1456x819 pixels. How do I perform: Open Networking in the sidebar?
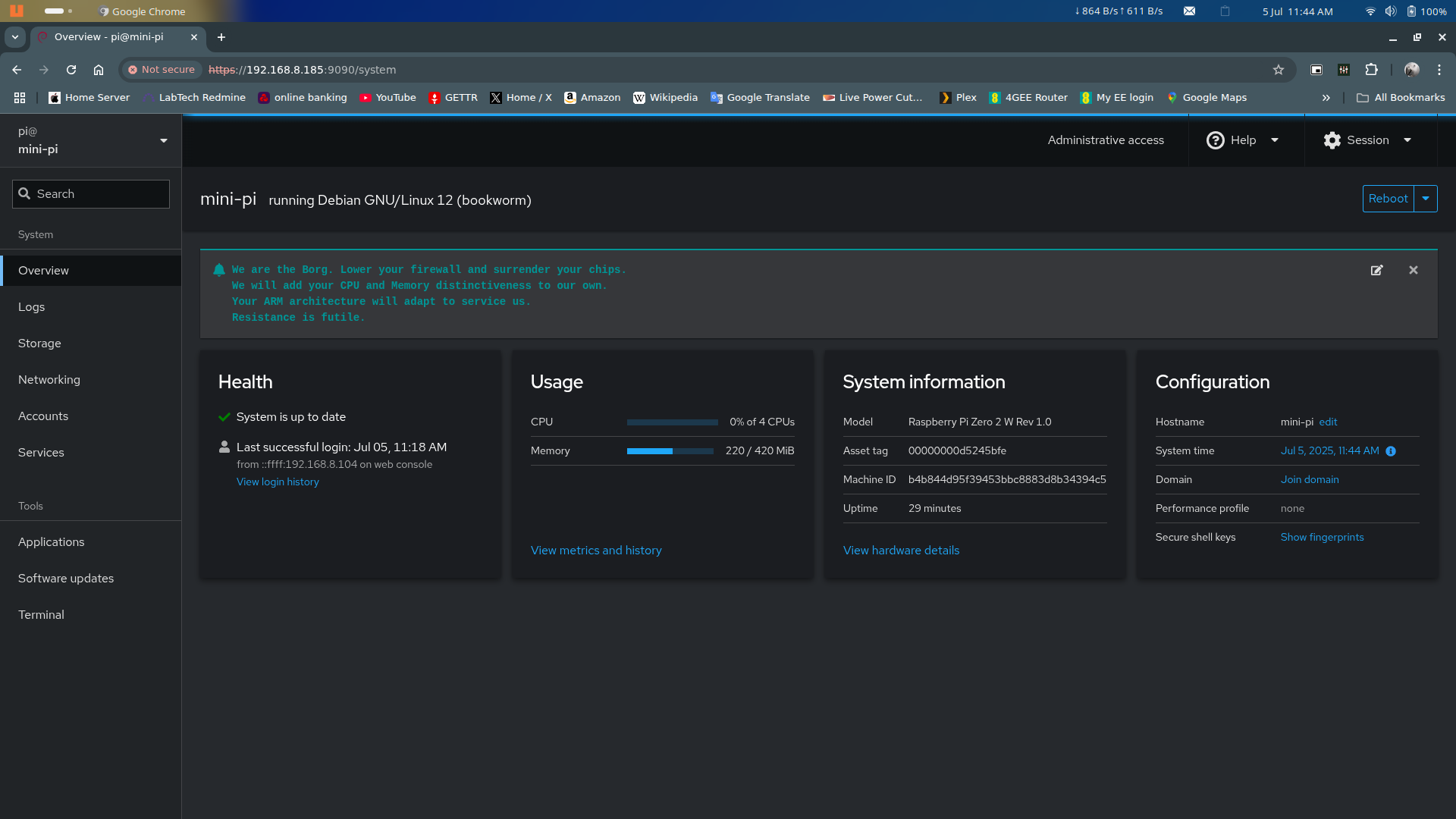(x=49, y=380)
